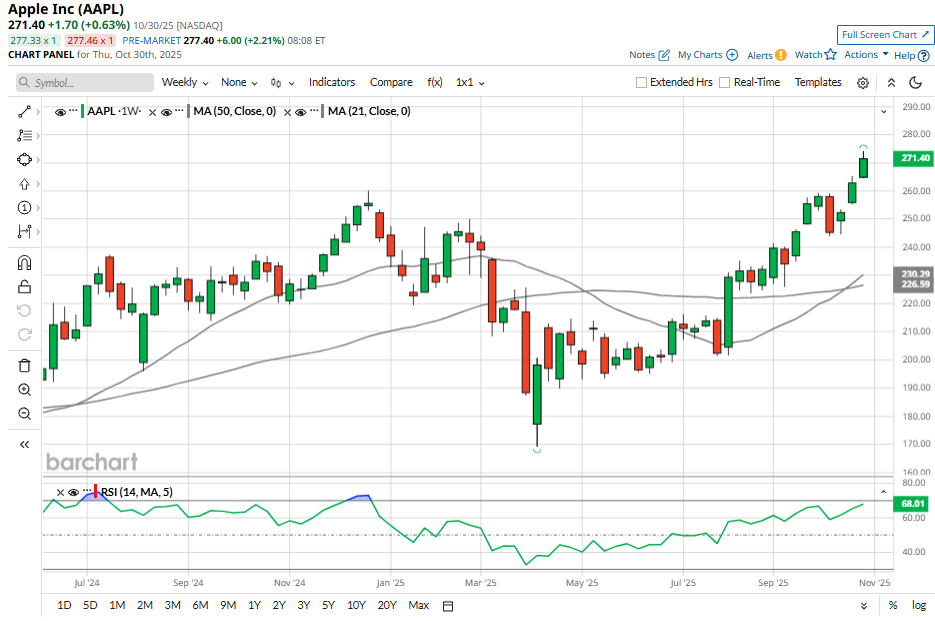Expand the 1x1 grid layout dropdown
This screenshot has height=621, width=935.
pyautogui.click(x=470, y=83)
